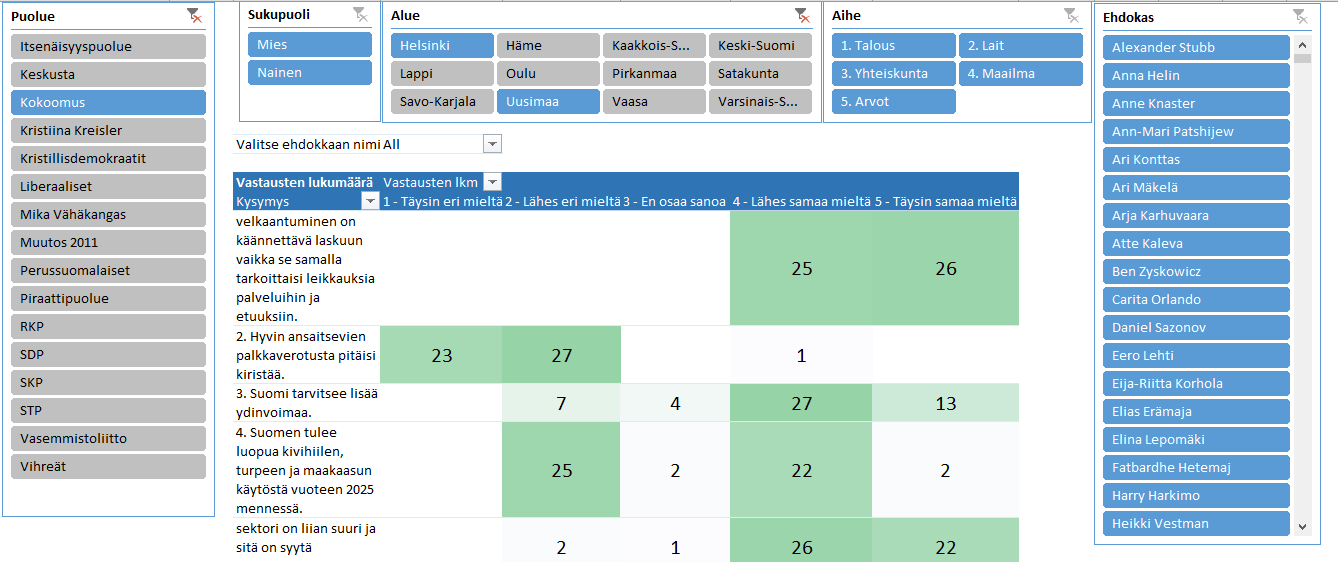Expand the Kysymys row filter dropdown

[370, 202]
